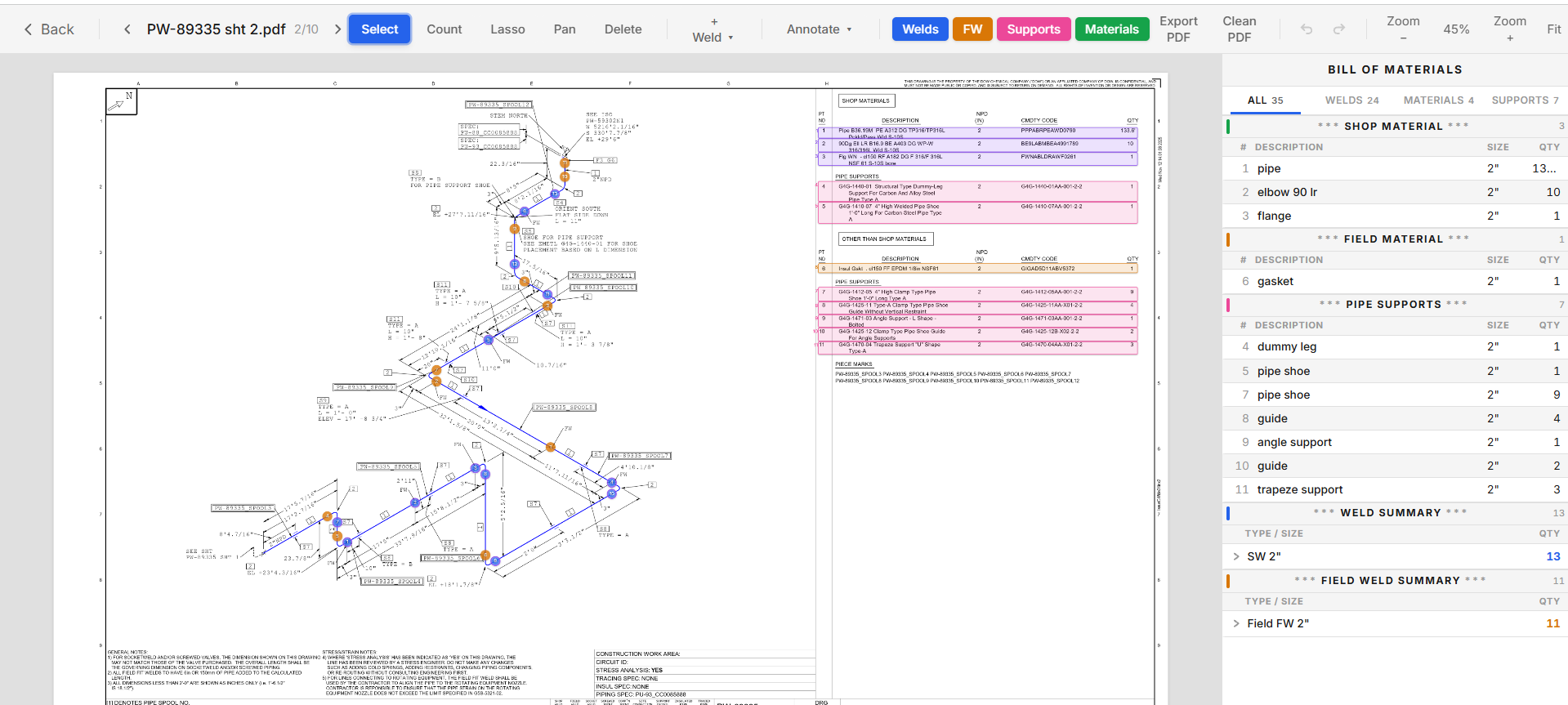Click Export PDF button
The width and height of the screenshot is (1568, 705).
[x=1177, y=29]
